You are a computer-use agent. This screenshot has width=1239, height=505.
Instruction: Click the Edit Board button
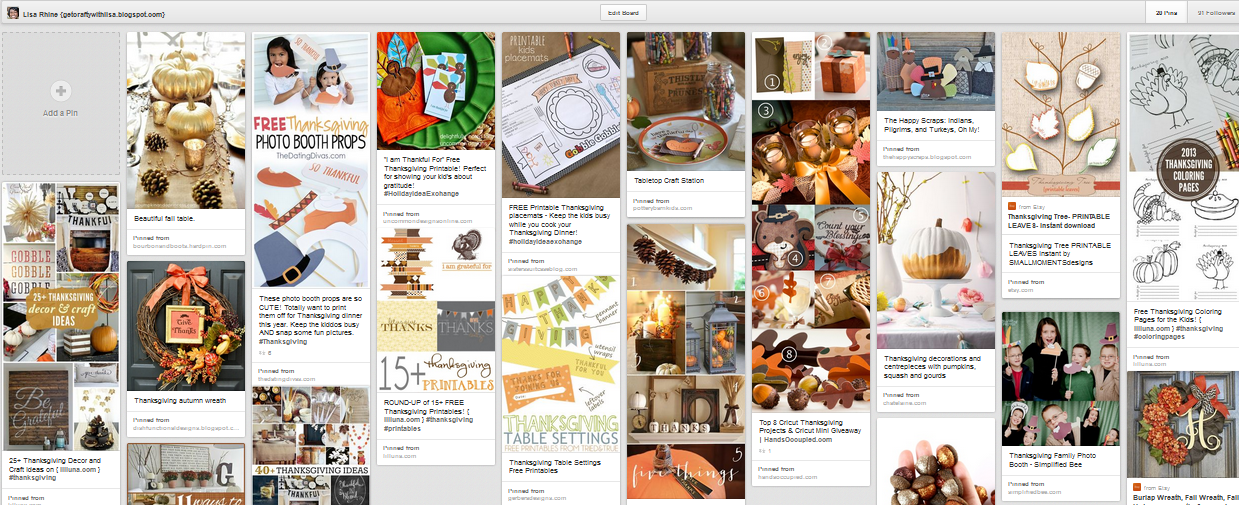click(x=624, y=13)
